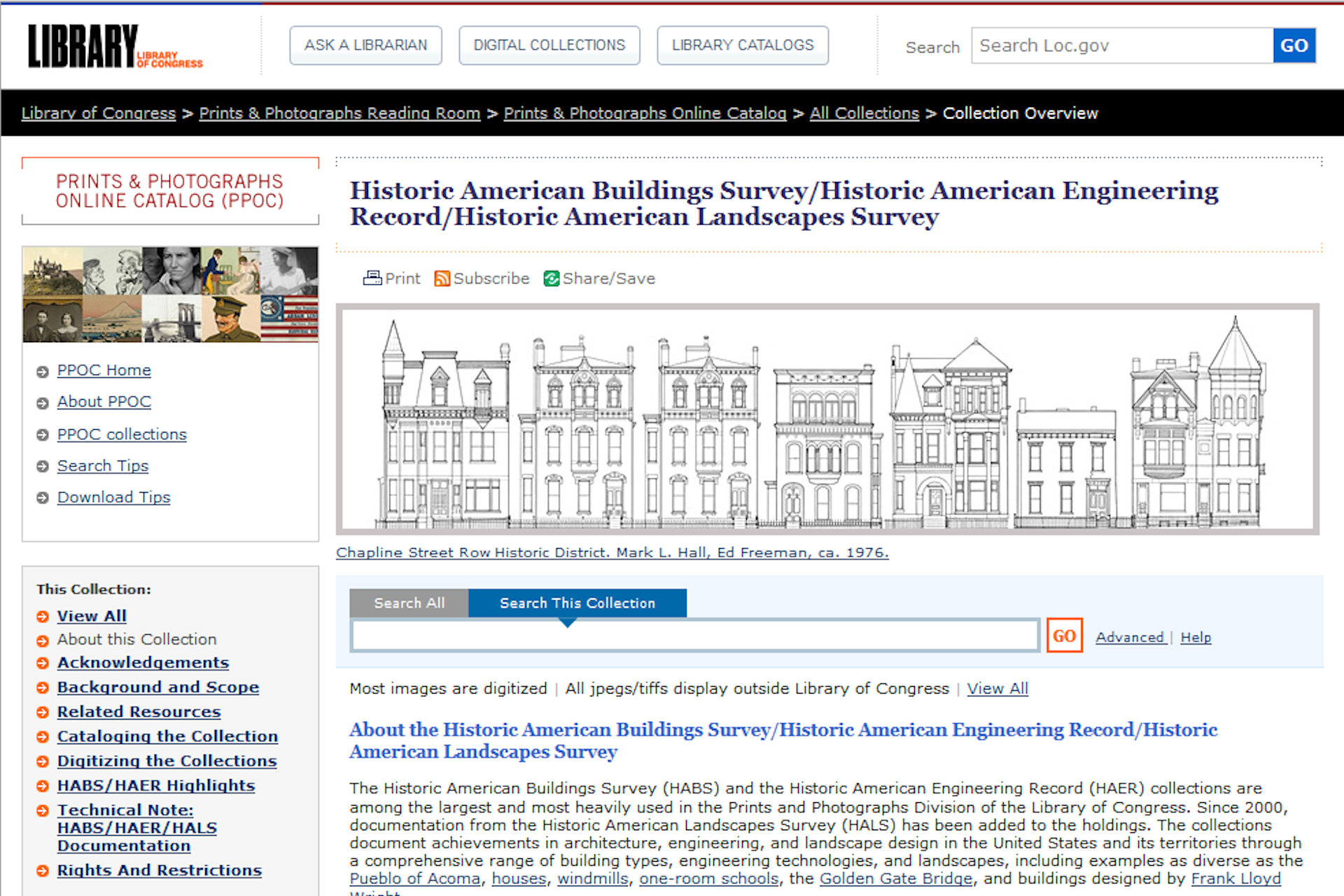Screen dimensions: 1344x896
Task: Click the Subscribe link
Action: 491,279
